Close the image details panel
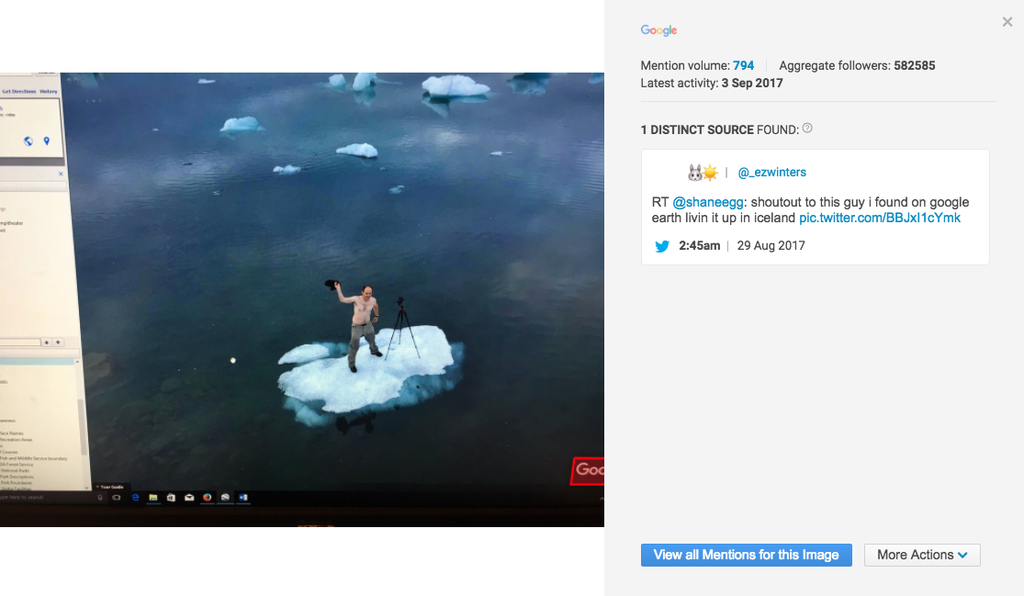This screenshot has height=596, width=1024. pyautogui.click(x=1007, y=22)
